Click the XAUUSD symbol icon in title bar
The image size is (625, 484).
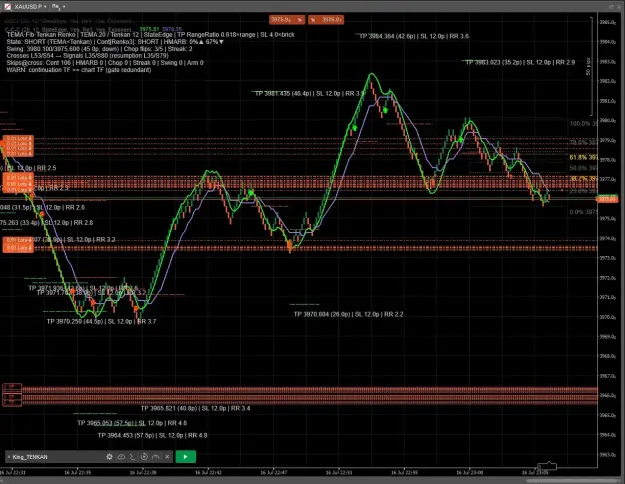[x=8, y=6]
